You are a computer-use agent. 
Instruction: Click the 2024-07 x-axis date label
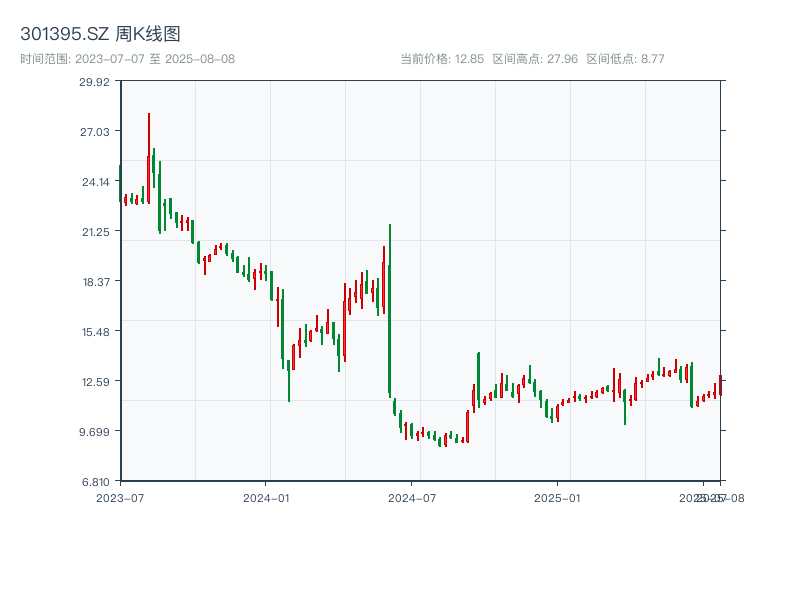click(413, 497)
